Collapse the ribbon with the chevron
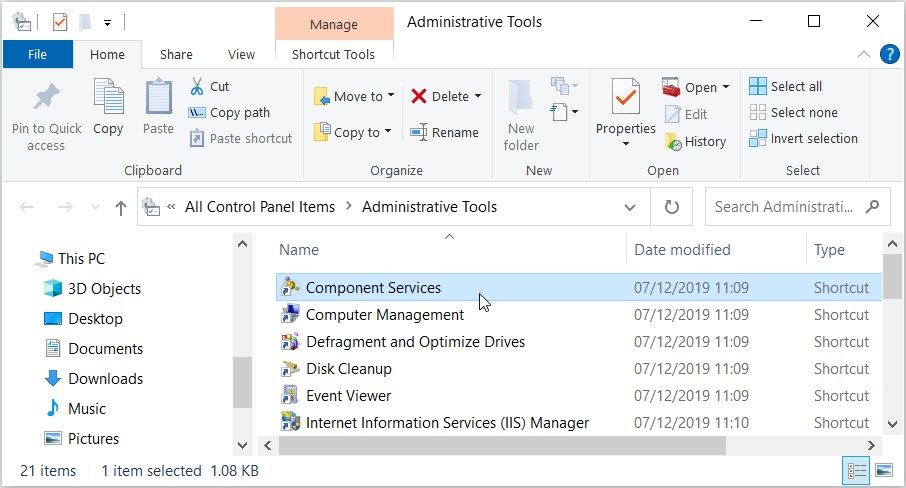This screenshot has height=488, width=906. [863, 54]
